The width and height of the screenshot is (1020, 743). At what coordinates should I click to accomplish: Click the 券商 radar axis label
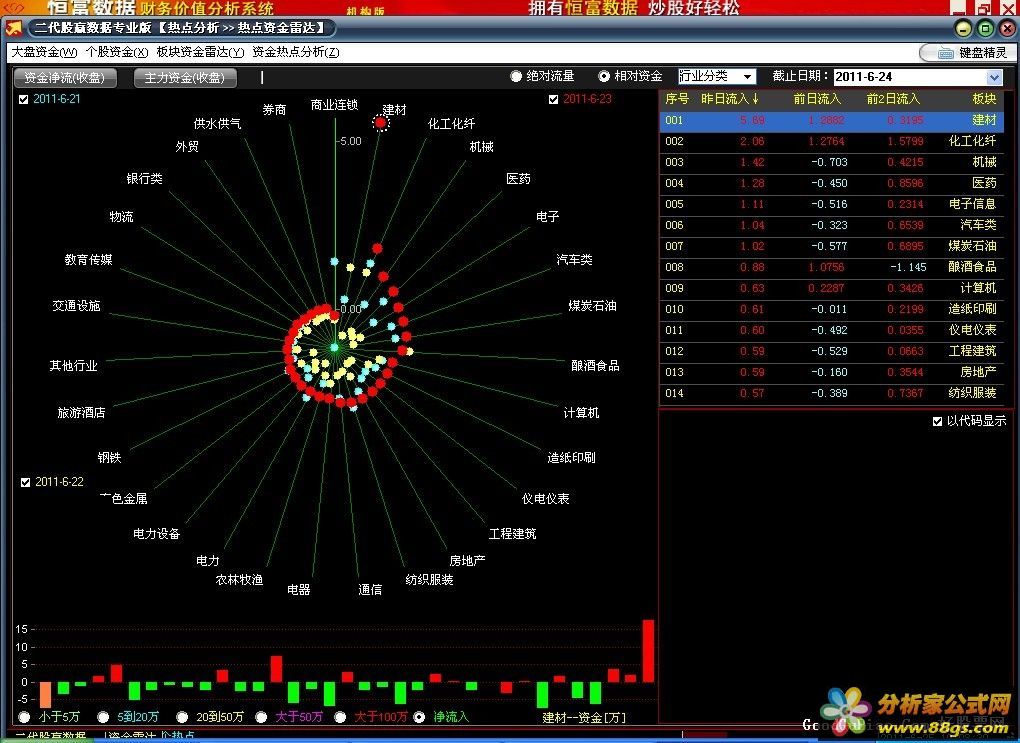[x=274, y=110]
